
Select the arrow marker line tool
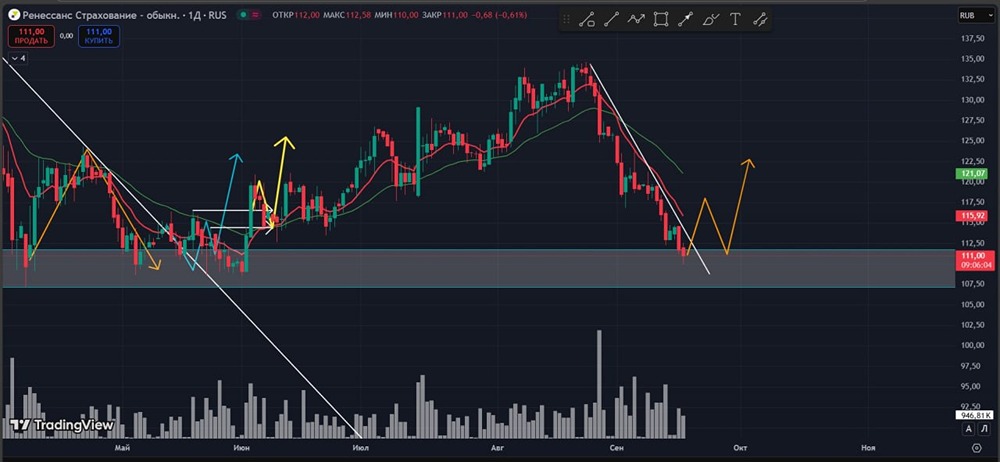(686, 20)
